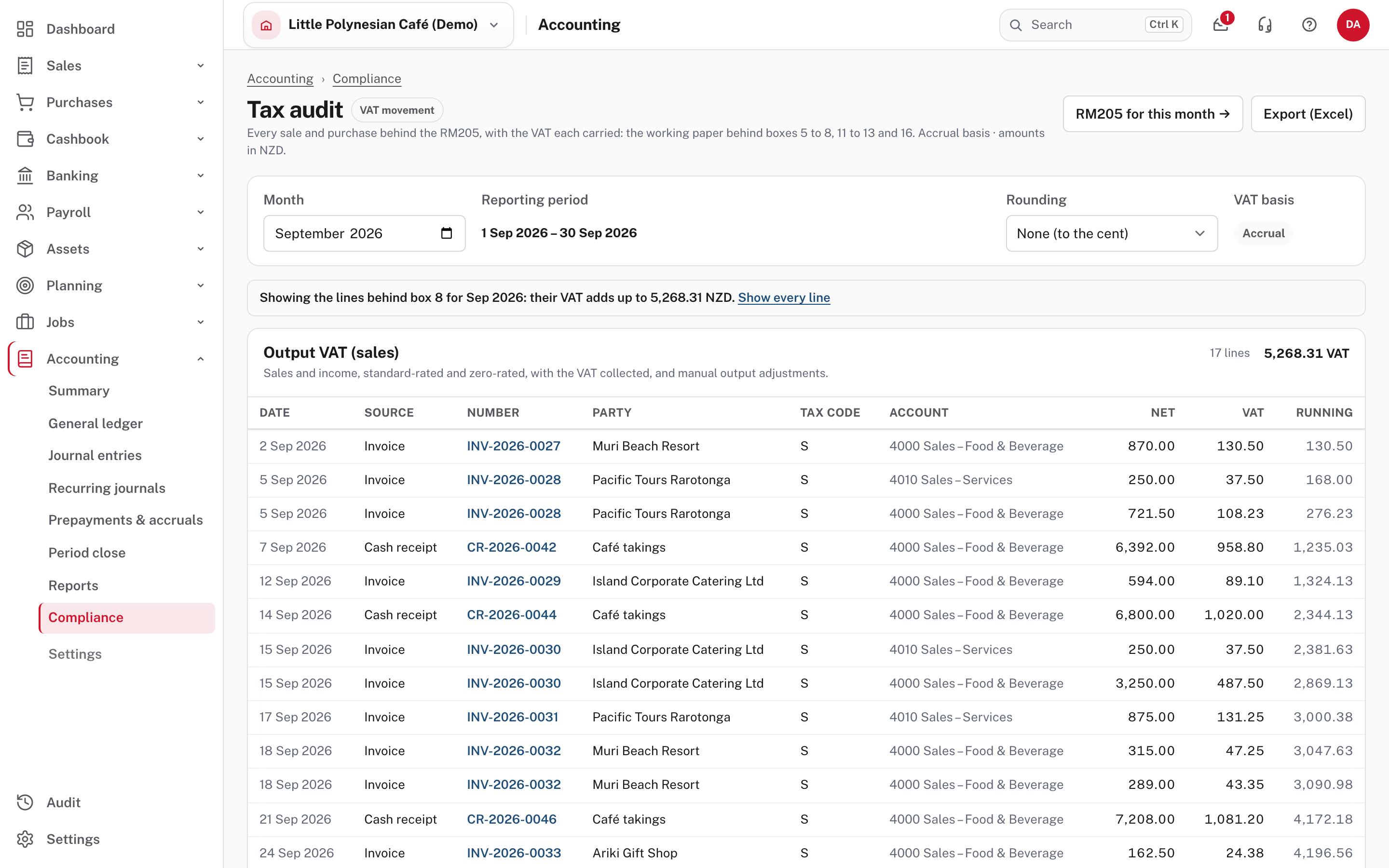Click the Show every line link

(784, 298)
